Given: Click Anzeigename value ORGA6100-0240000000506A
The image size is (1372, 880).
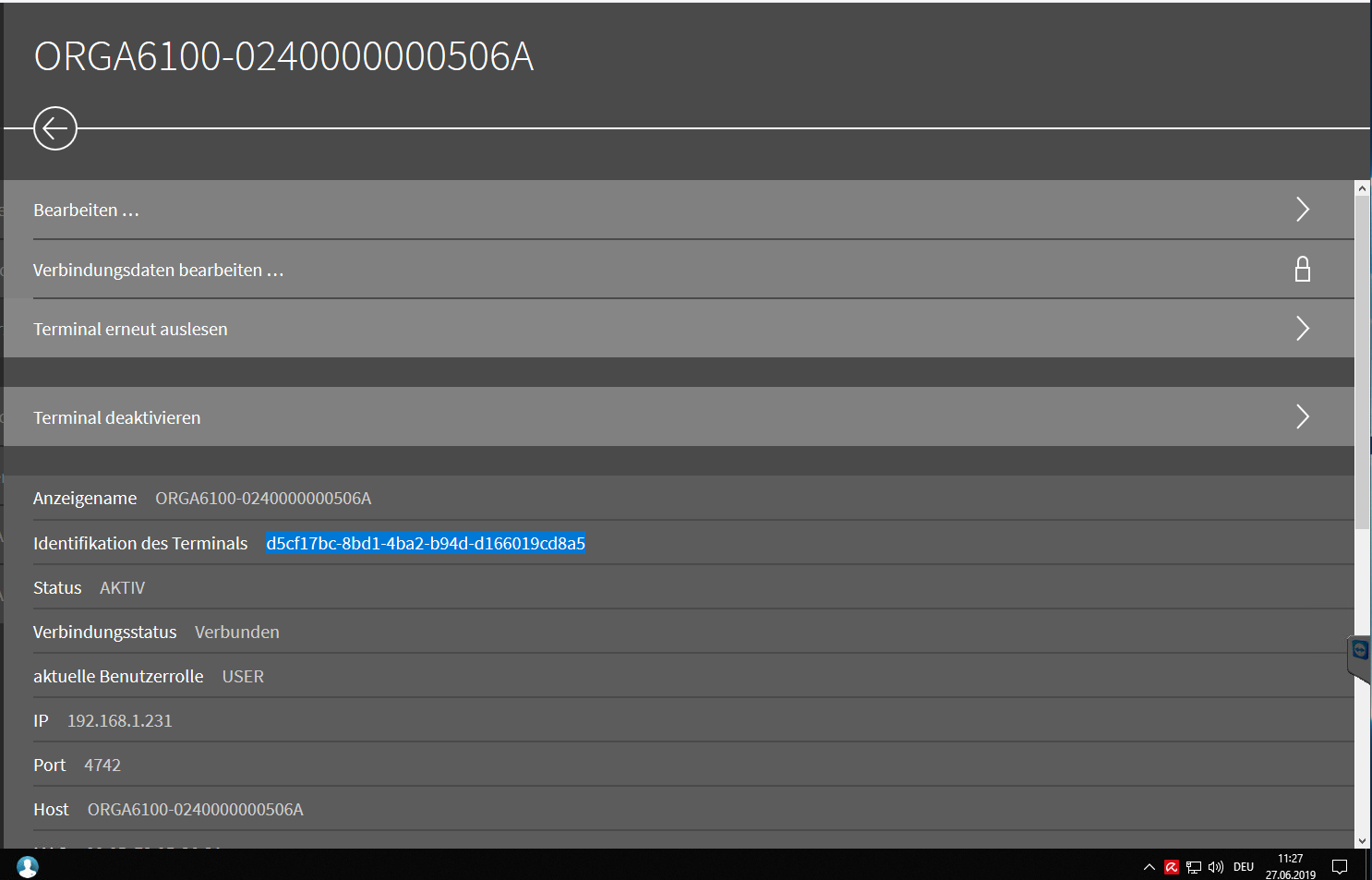Looking at the screenshot, I should [x=263, y=499].
